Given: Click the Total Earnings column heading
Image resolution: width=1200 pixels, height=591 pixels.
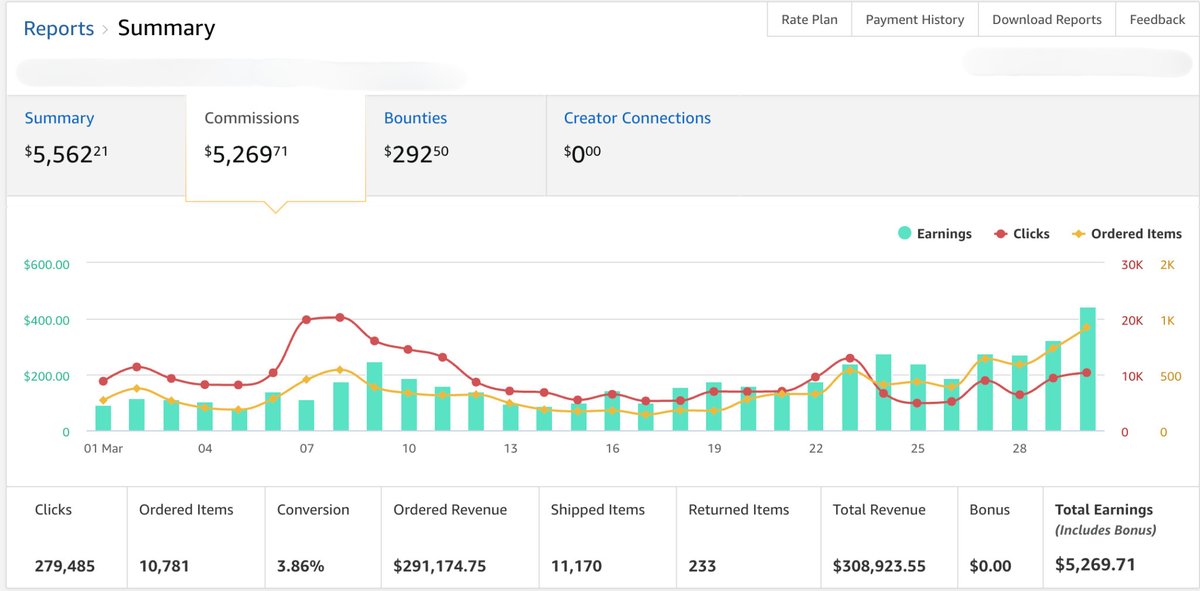Looking at the screenshot, I should point(1104,510).
